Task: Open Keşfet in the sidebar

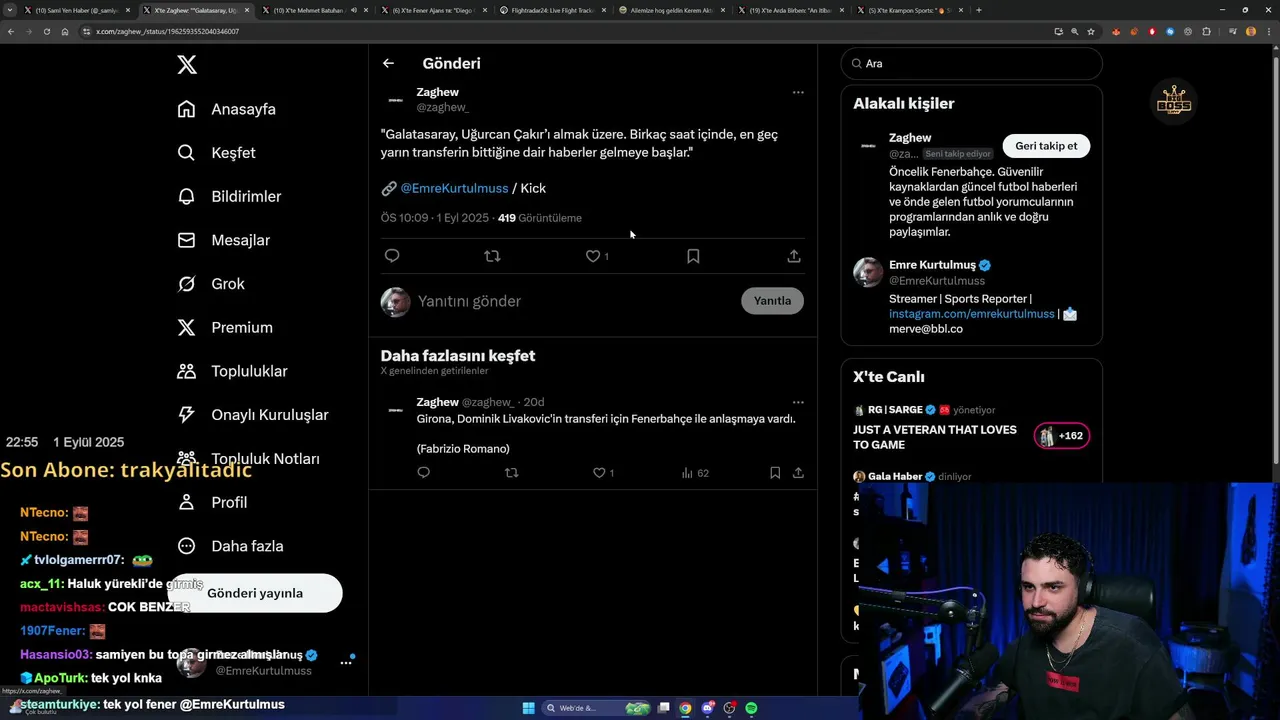Action: coord(216,153)
